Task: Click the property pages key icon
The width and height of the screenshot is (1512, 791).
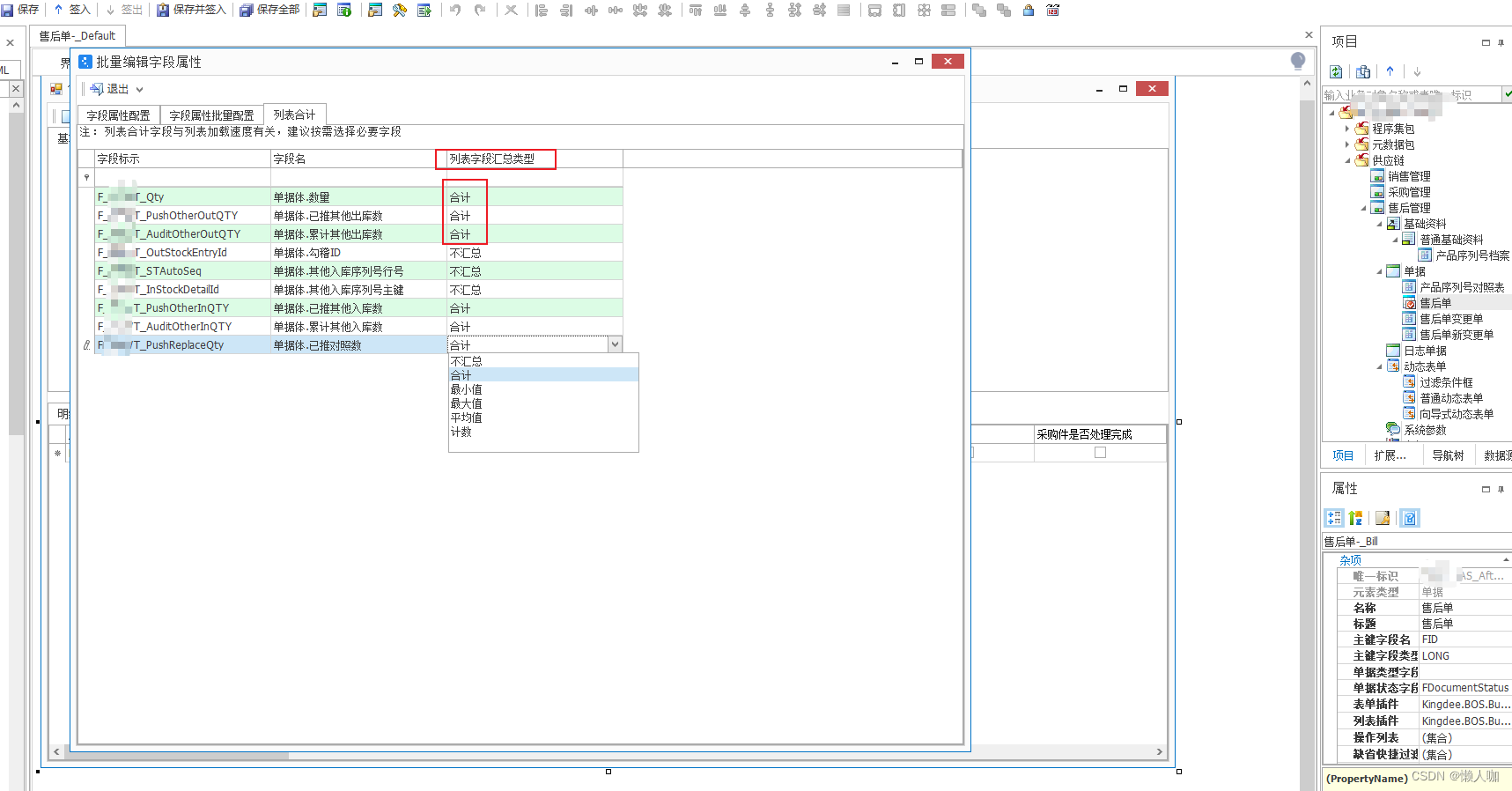Action: coord(1383,518)
